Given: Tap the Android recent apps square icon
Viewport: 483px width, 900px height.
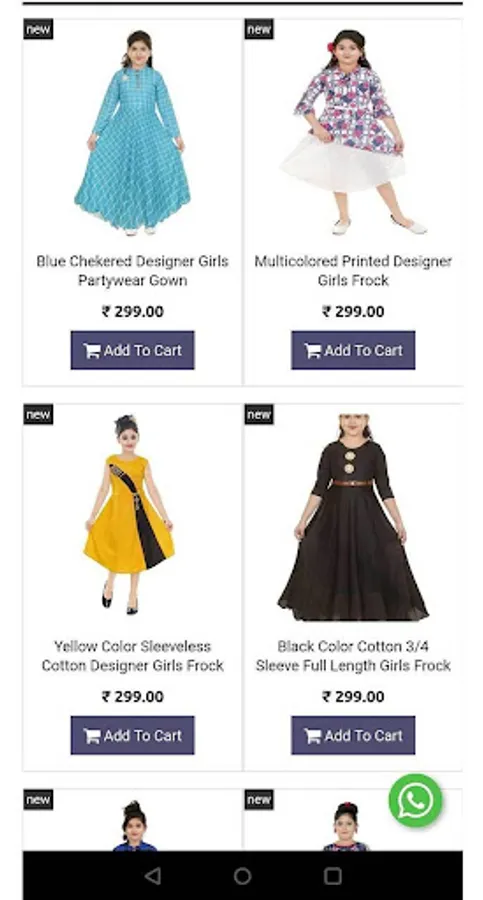Looking at the screenshot, I should tap(333, 876).
